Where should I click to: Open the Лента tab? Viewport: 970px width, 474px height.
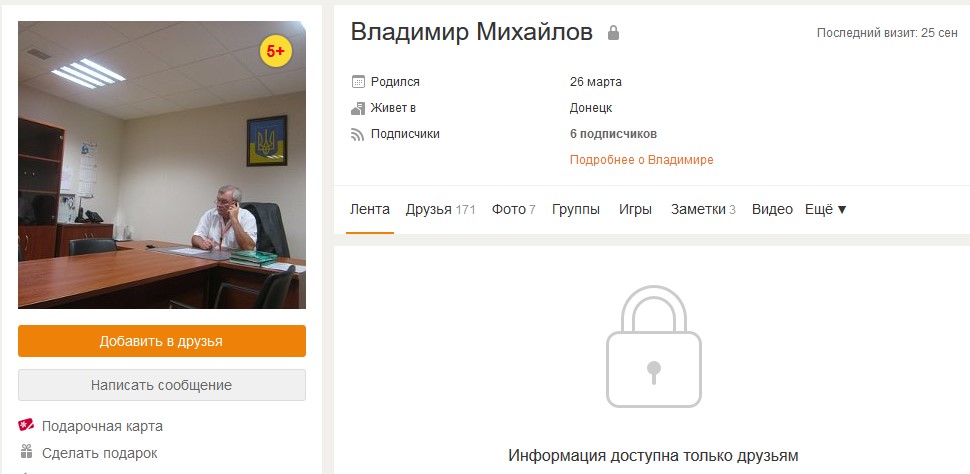pos(370,209)
